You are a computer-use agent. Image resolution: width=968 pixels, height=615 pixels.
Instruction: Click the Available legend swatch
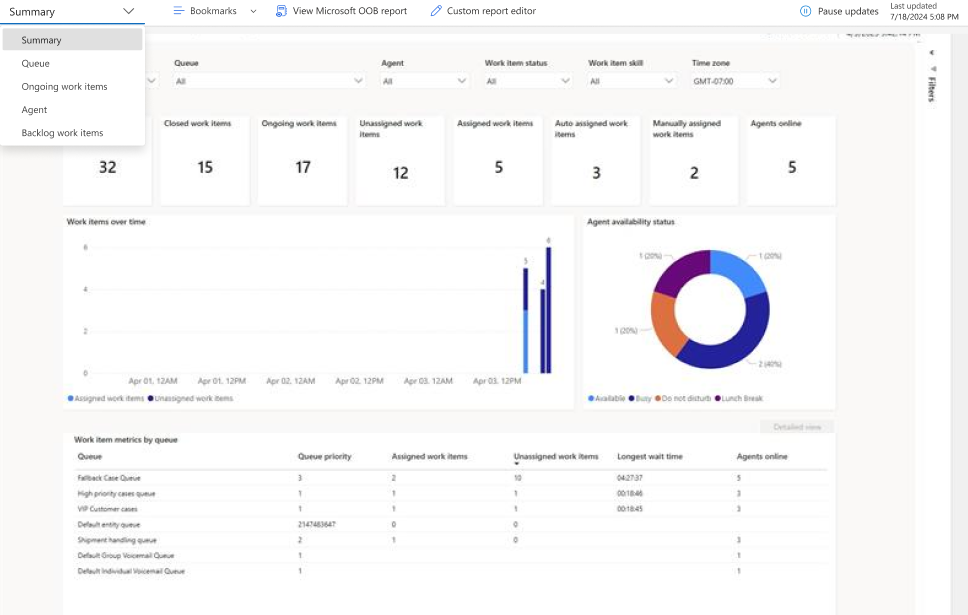(x=591, y=398)
